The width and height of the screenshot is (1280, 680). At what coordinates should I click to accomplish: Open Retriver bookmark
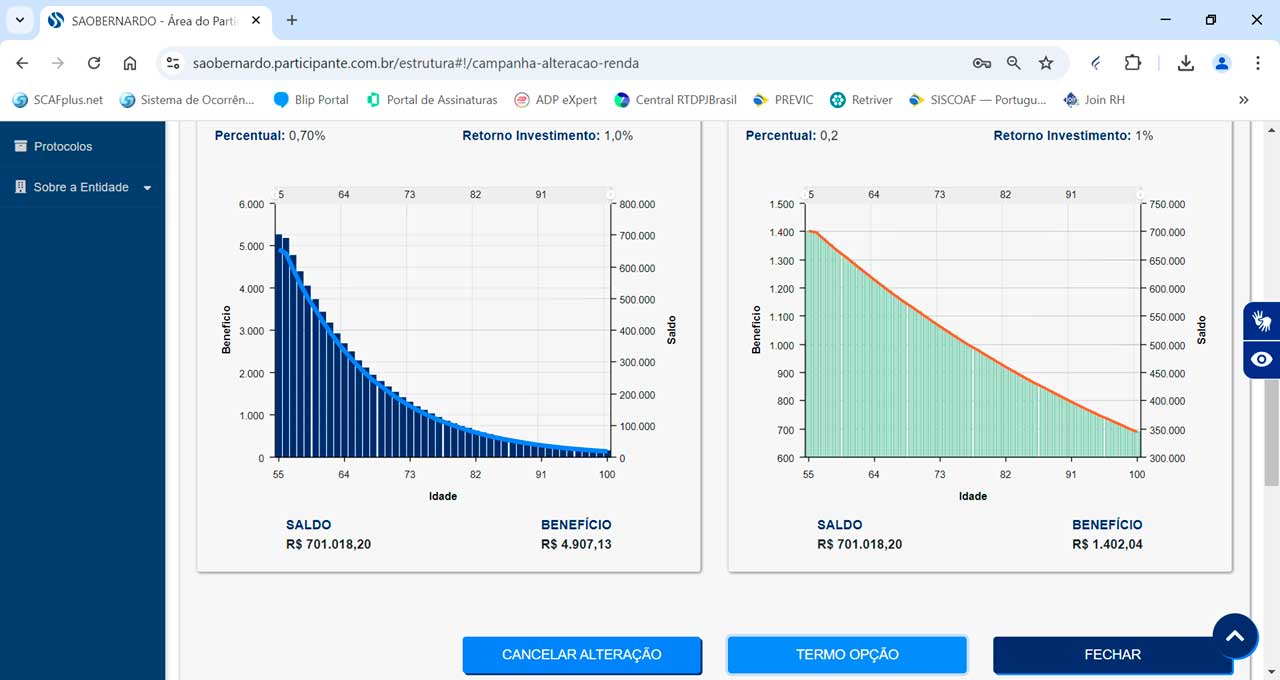click(861, 100)
